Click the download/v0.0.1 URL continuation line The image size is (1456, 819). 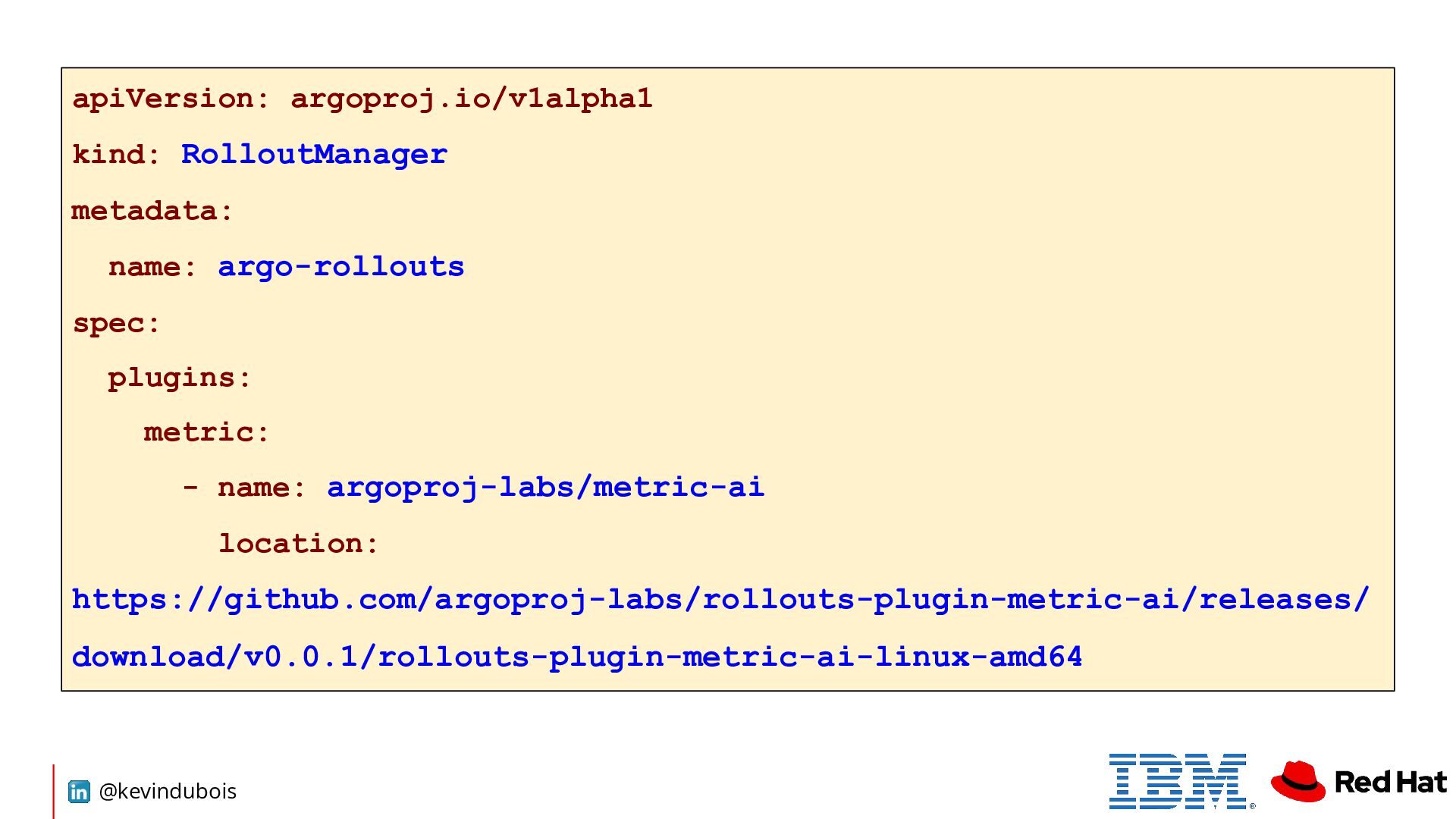pos(577,657)
